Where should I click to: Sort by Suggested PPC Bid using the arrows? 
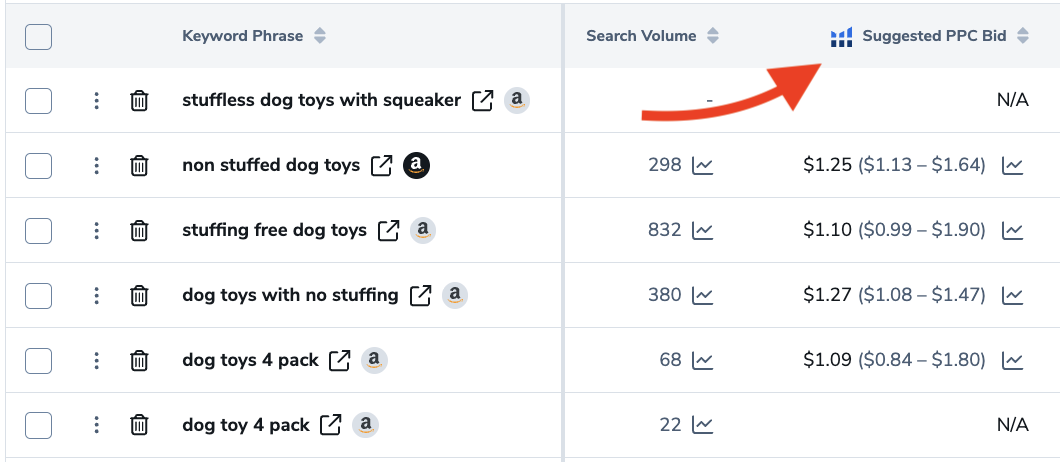click(1023, 37)
